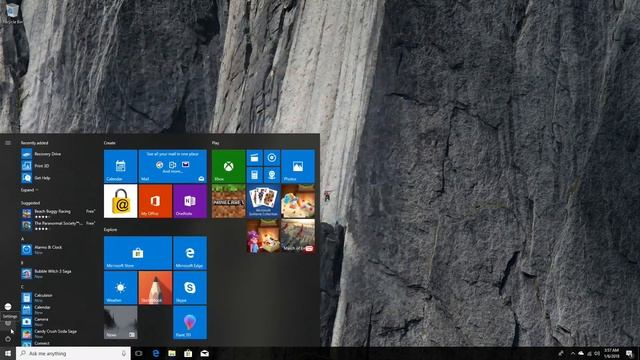Activate Cortana microphone in search box
Viewport: 640px width, 360px height.
tap(124, 353)
